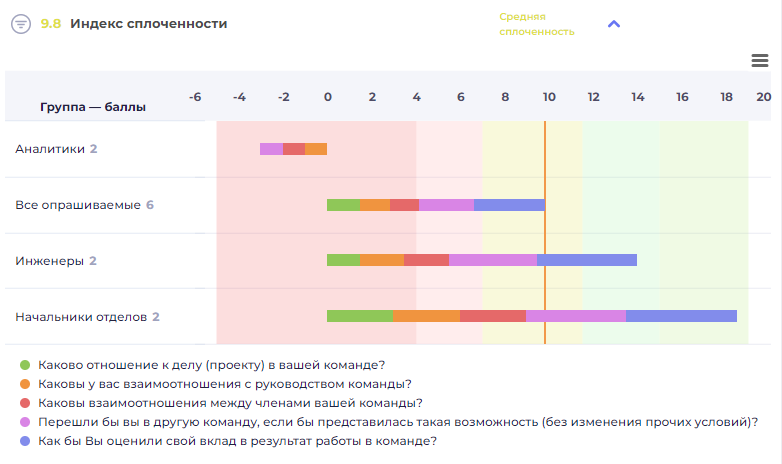Select the 'Аналитики' group row label

[x=50, y=149]
